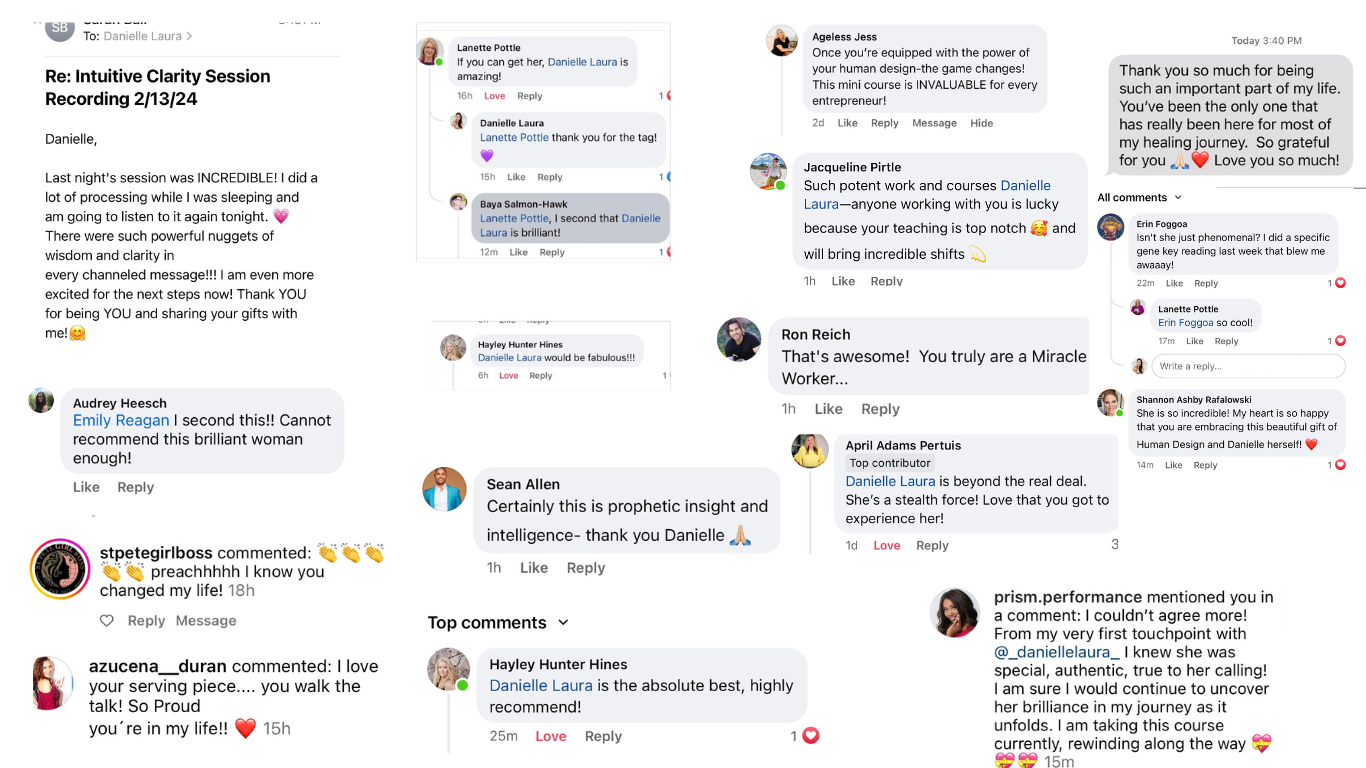Click Audrey Heesch's profile avatar
The image size is (1366, 768).
point(41,401)
